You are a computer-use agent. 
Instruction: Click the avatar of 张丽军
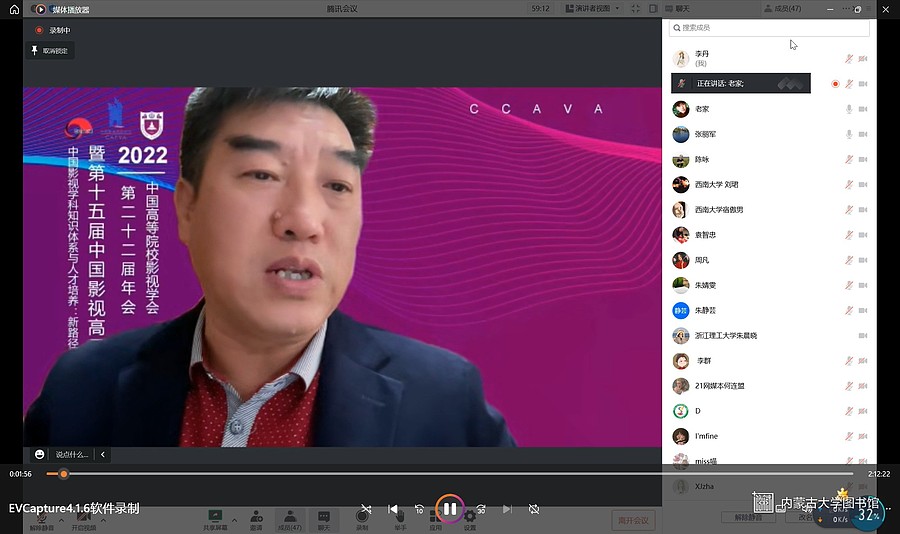pyautogui.click(x=681, y=134)
